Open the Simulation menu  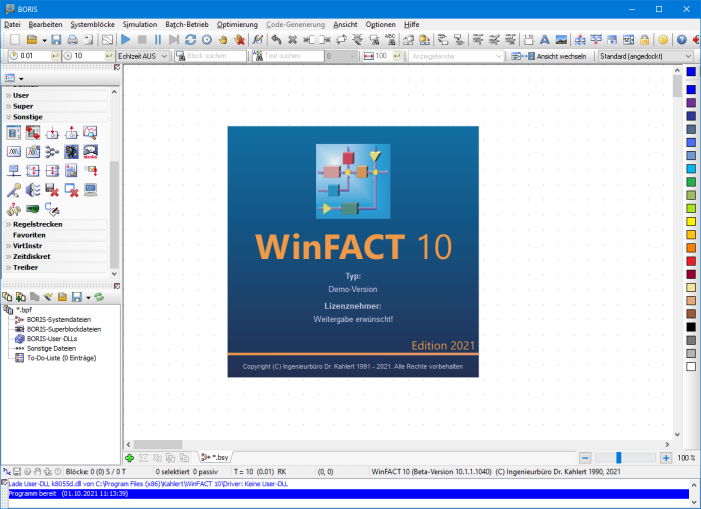click(x=140, y=25)
